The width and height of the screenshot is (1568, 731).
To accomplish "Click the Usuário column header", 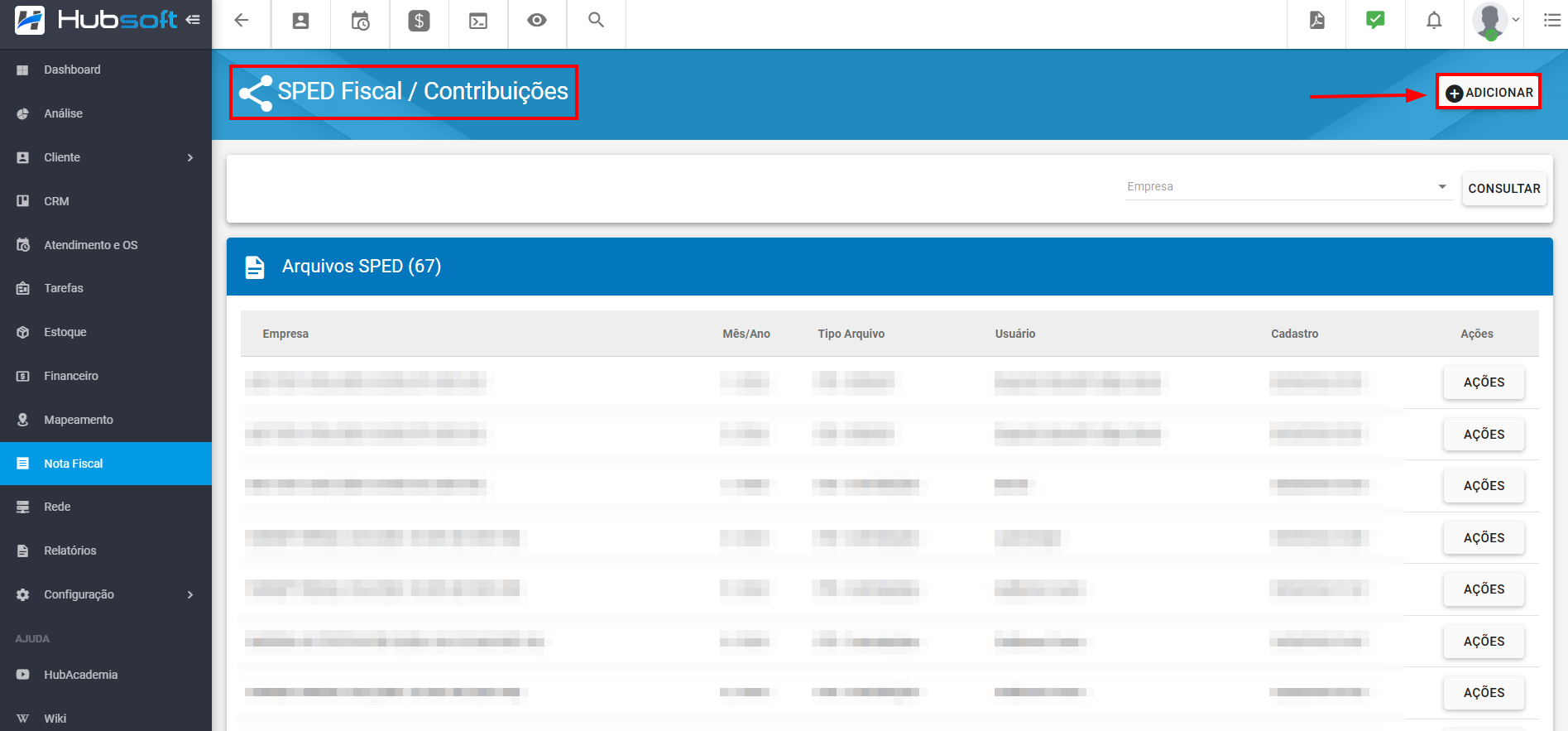I will pos(1015,334).
